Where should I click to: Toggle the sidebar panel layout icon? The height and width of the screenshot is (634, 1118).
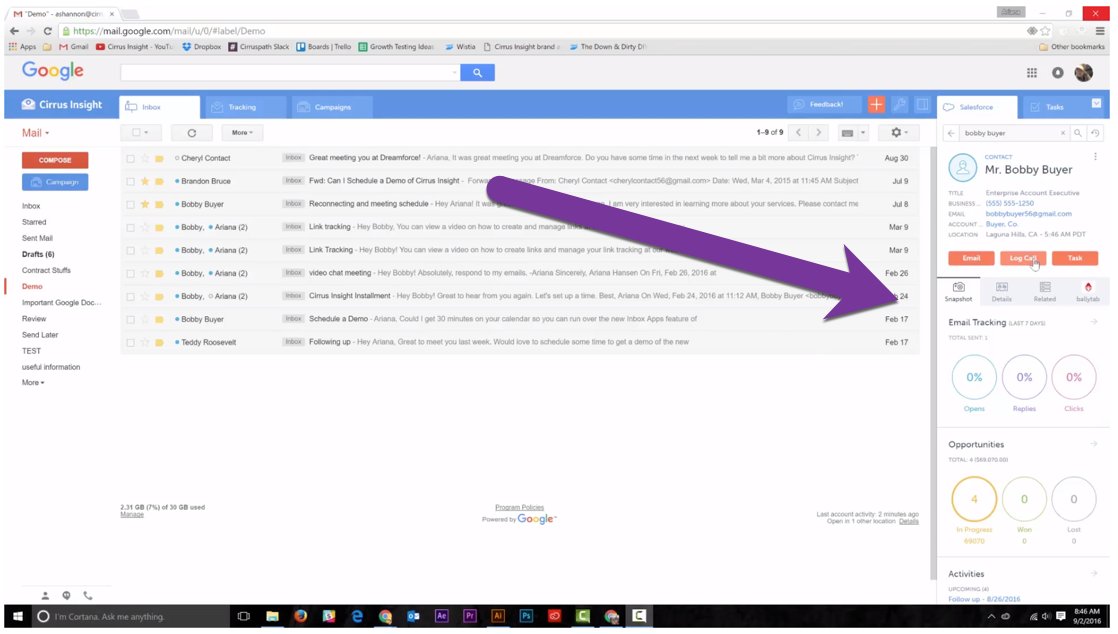[922, 105]
